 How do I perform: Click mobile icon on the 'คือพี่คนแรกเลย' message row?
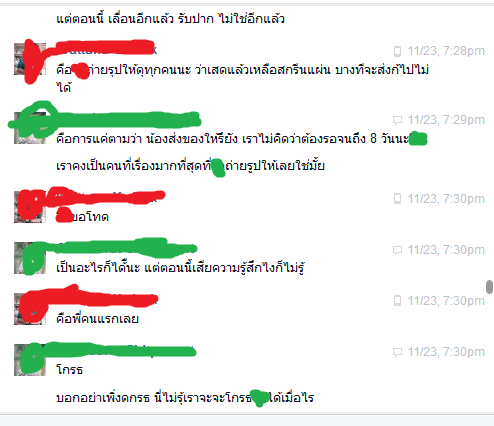coord(397,301)
